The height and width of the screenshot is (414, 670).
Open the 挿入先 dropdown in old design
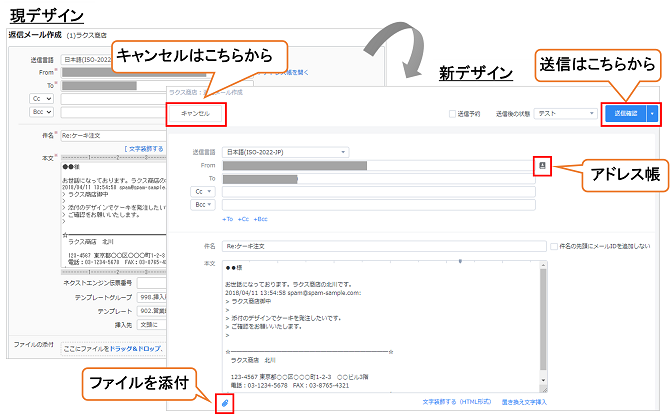pos(152,325)
